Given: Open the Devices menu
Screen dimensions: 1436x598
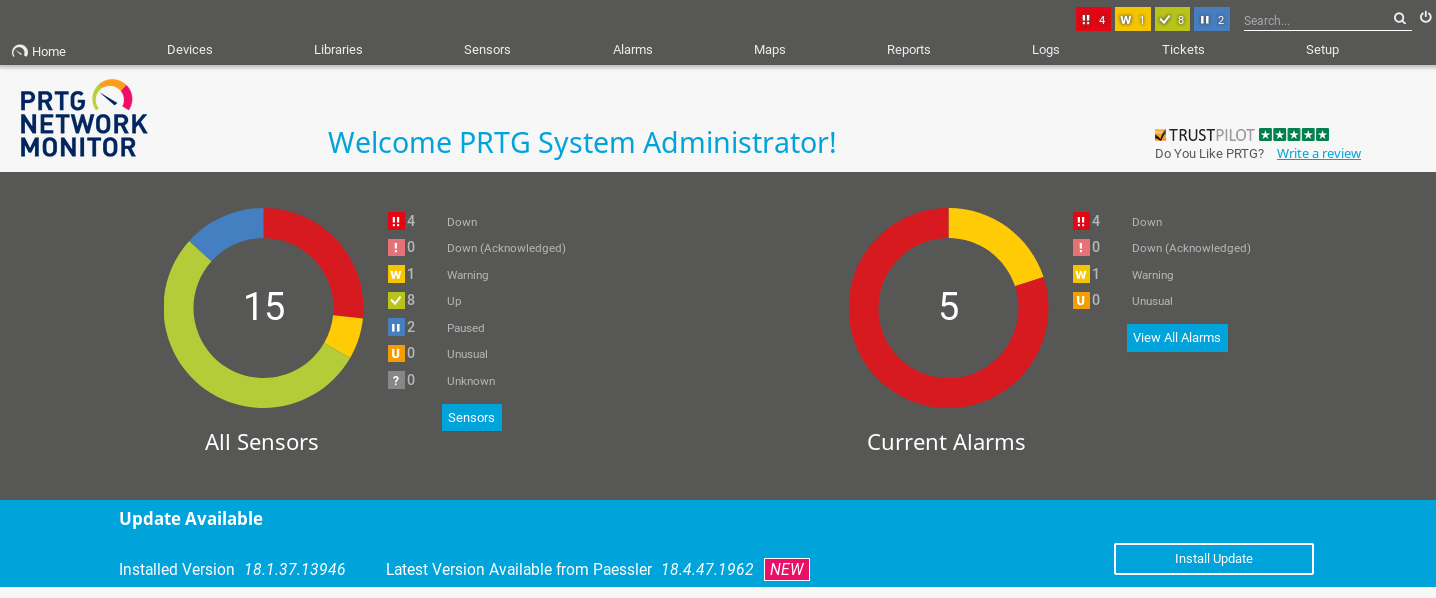Looking at the screenshot, I should click(x=189, y=50).
